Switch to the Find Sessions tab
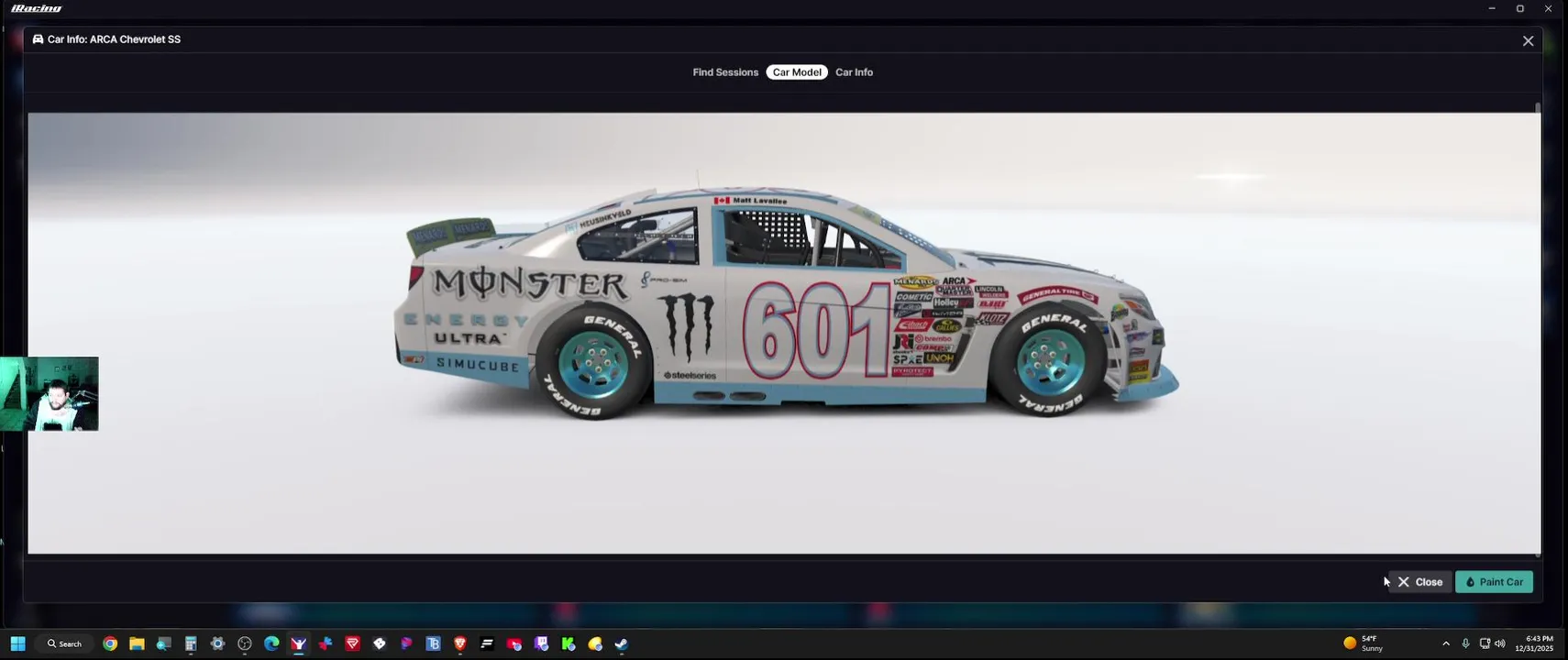The image size is (1568, 660). click(x=725, y=72)
